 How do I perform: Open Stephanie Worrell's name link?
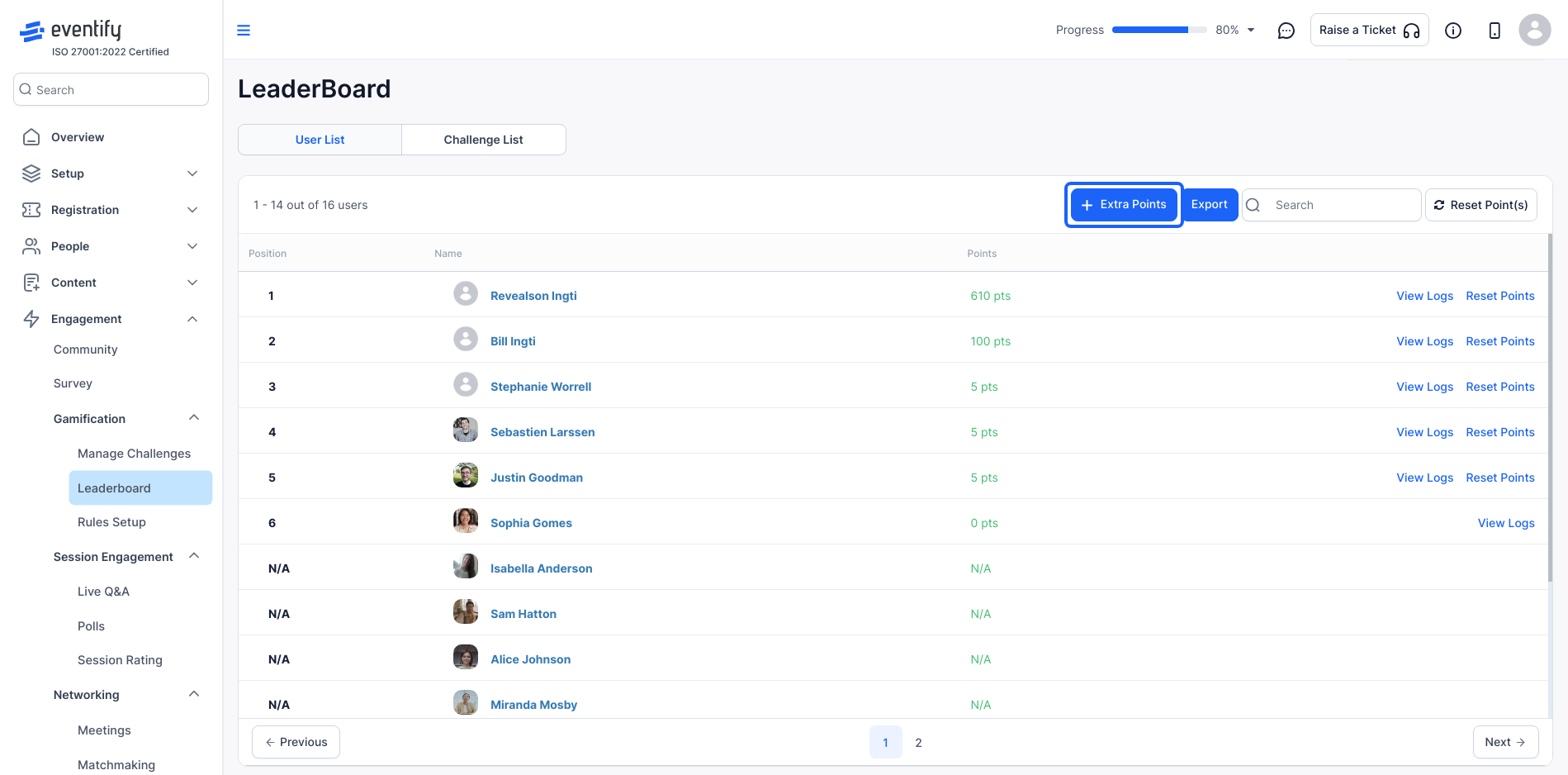tap(541, 387)
